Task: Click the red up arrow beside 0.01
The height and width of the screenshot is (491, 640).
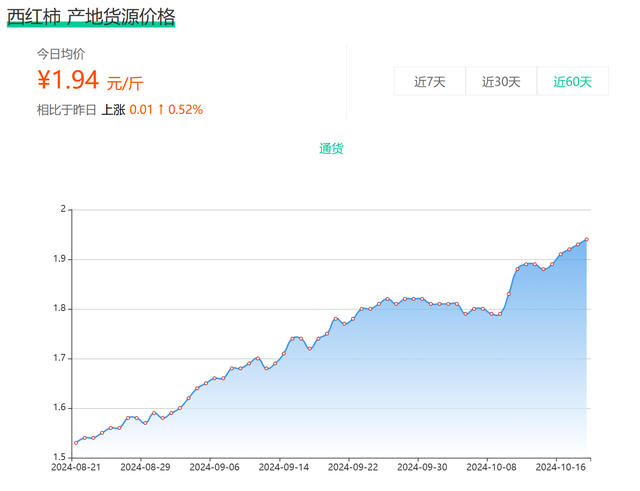Action: [160, 109]
